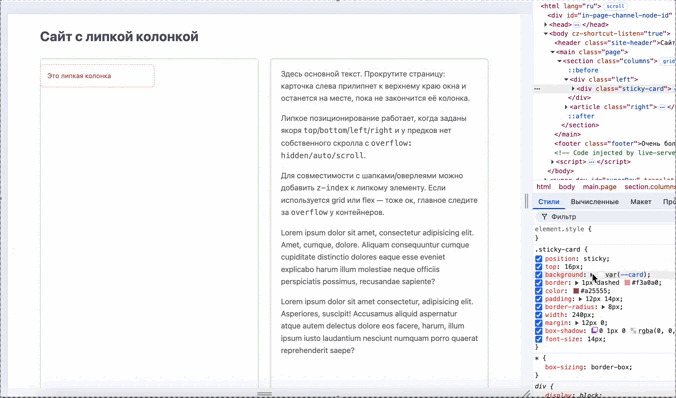Toggle the border-radius declaration checkbox
The image size is (676, 398).
tap(538, 307)
